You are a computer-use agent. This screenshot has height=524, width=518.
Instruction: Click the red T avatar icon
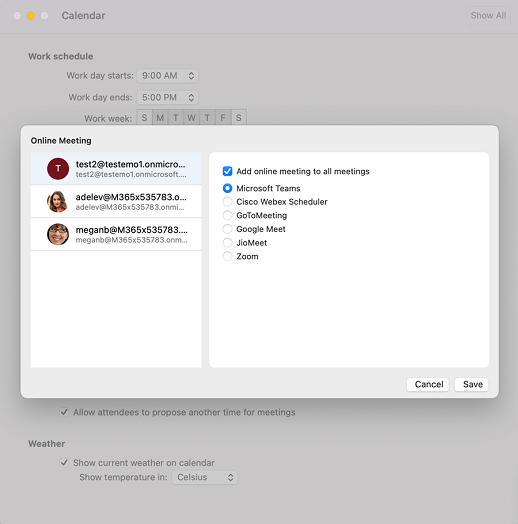tap(58, 168)
